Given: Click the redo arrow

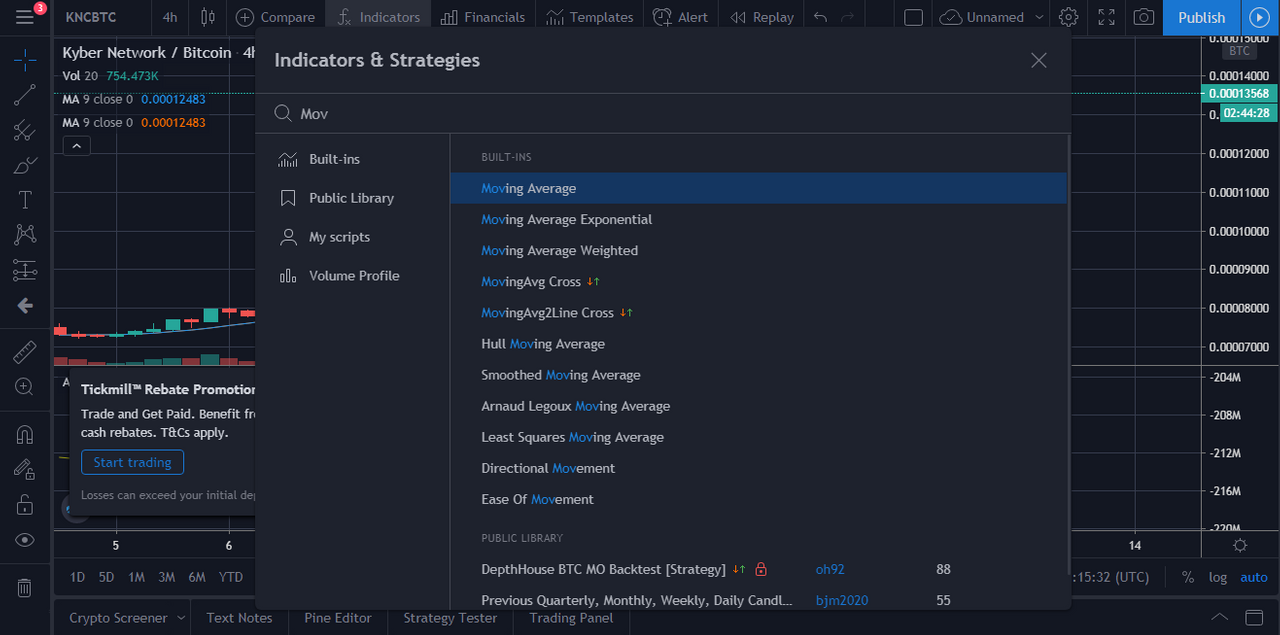Looking at the screenshot, I should 848,17.
